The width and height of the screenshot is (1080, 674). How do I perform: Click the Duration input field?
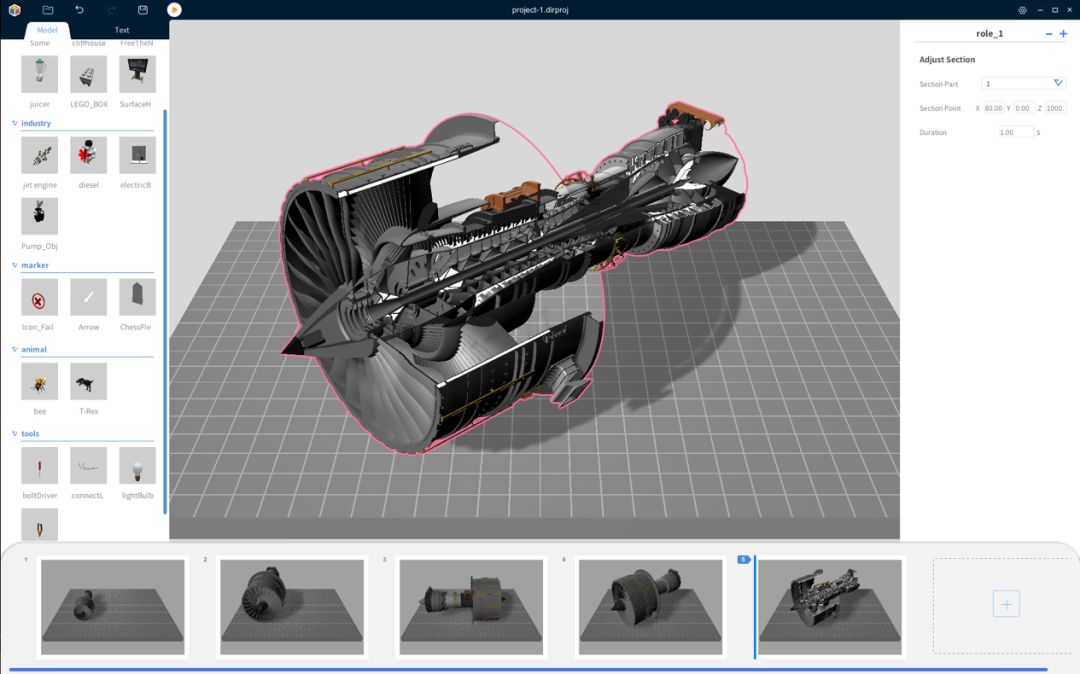pos(1016,132)
